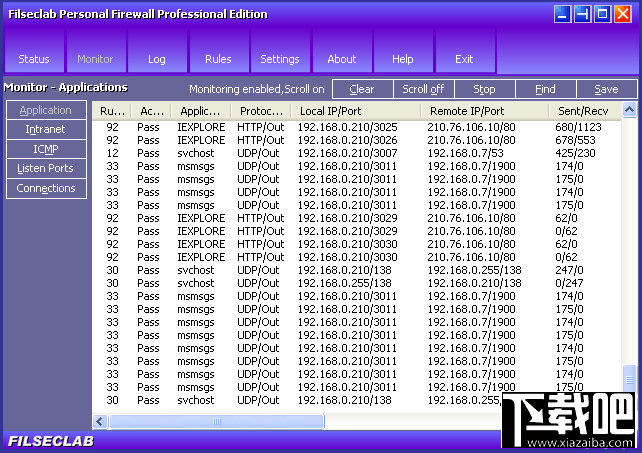Sort by the Sent/Recv column header
The width and height of the screenshot is (642, 453).
[x=585, y=111]
